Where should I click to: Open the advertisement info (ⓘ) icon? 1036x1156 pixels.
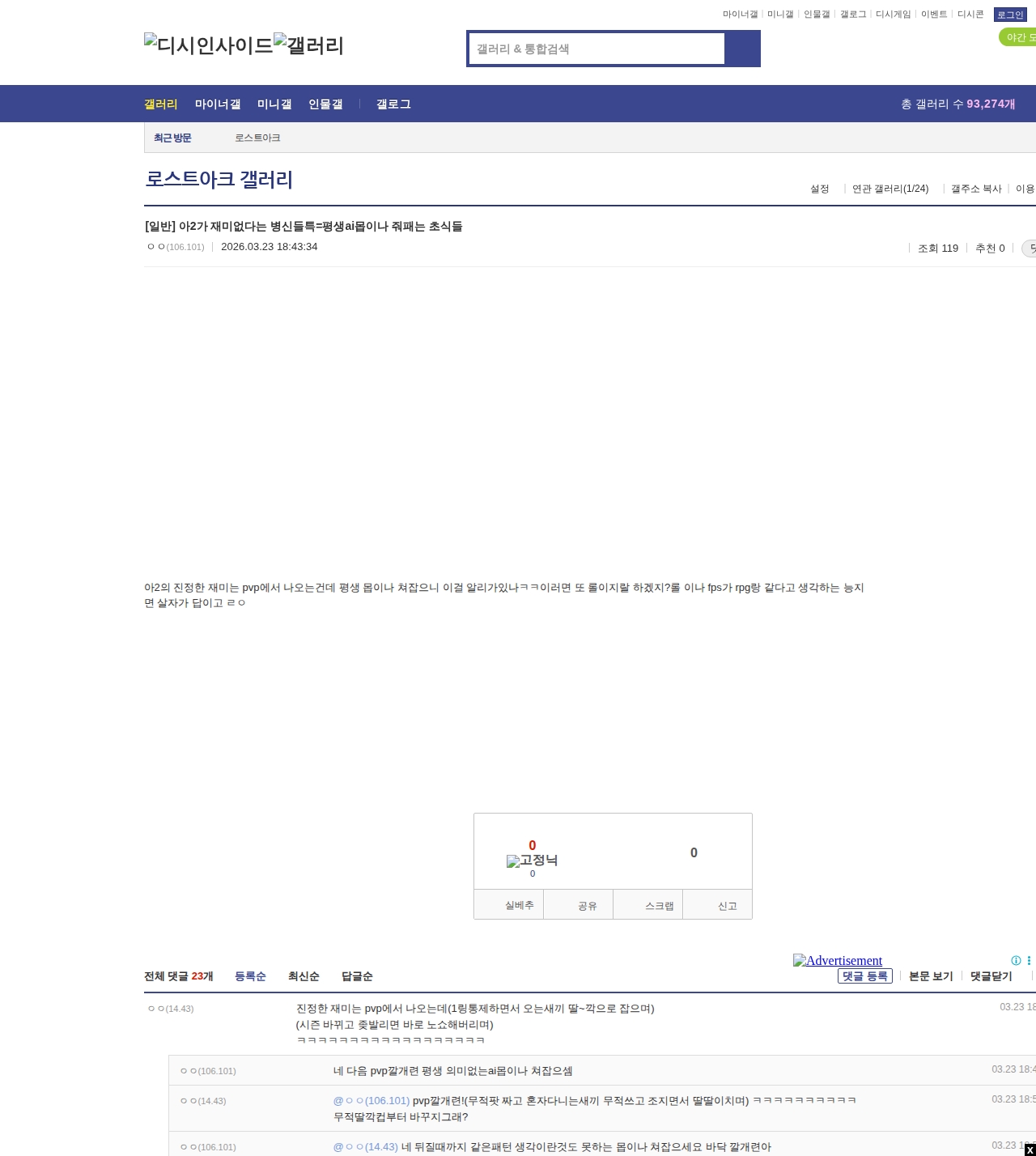tap(1015, 960)
